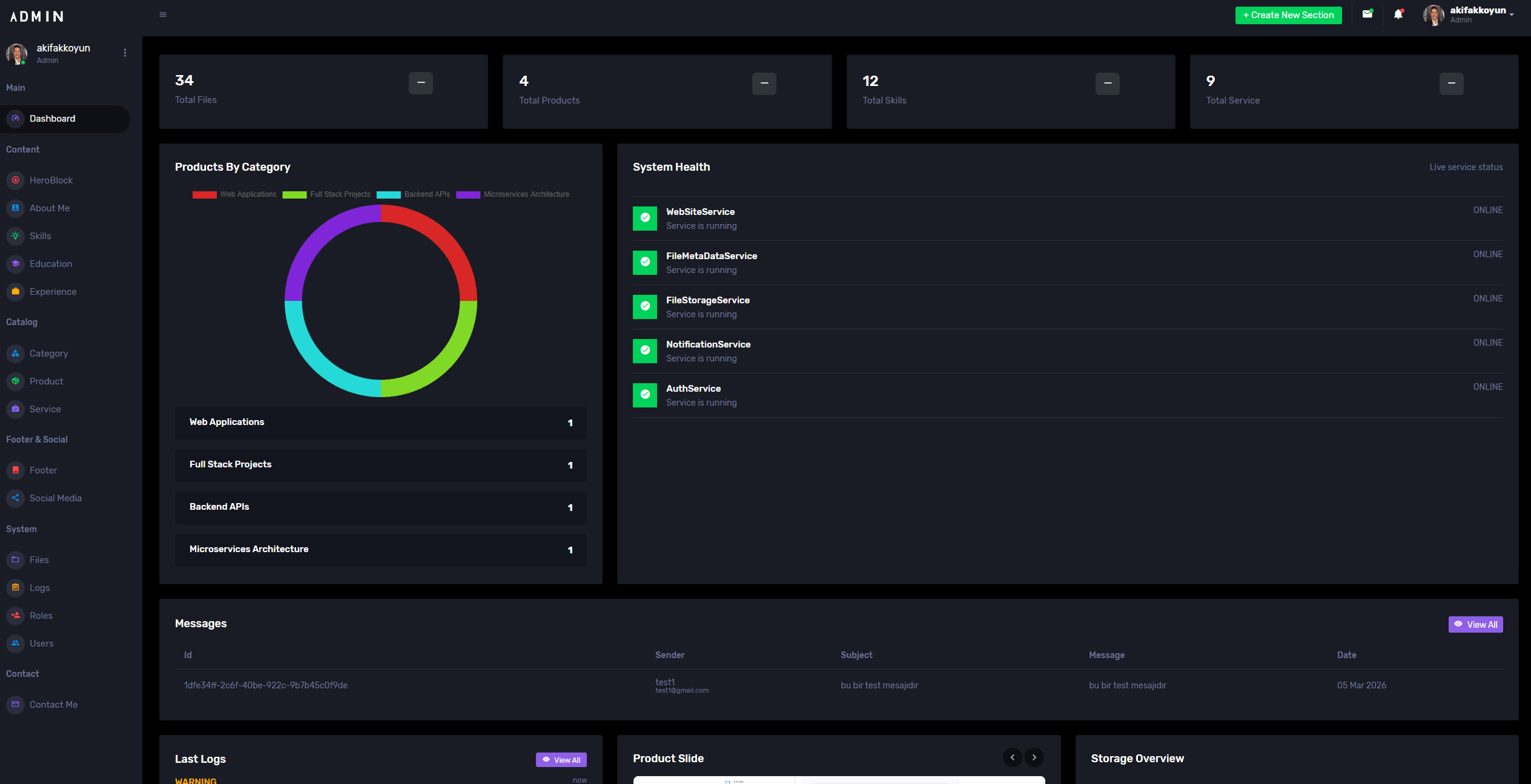The image size is (1531, 784).
Task: Open the Social Media section icon
Action: [15, 498]
